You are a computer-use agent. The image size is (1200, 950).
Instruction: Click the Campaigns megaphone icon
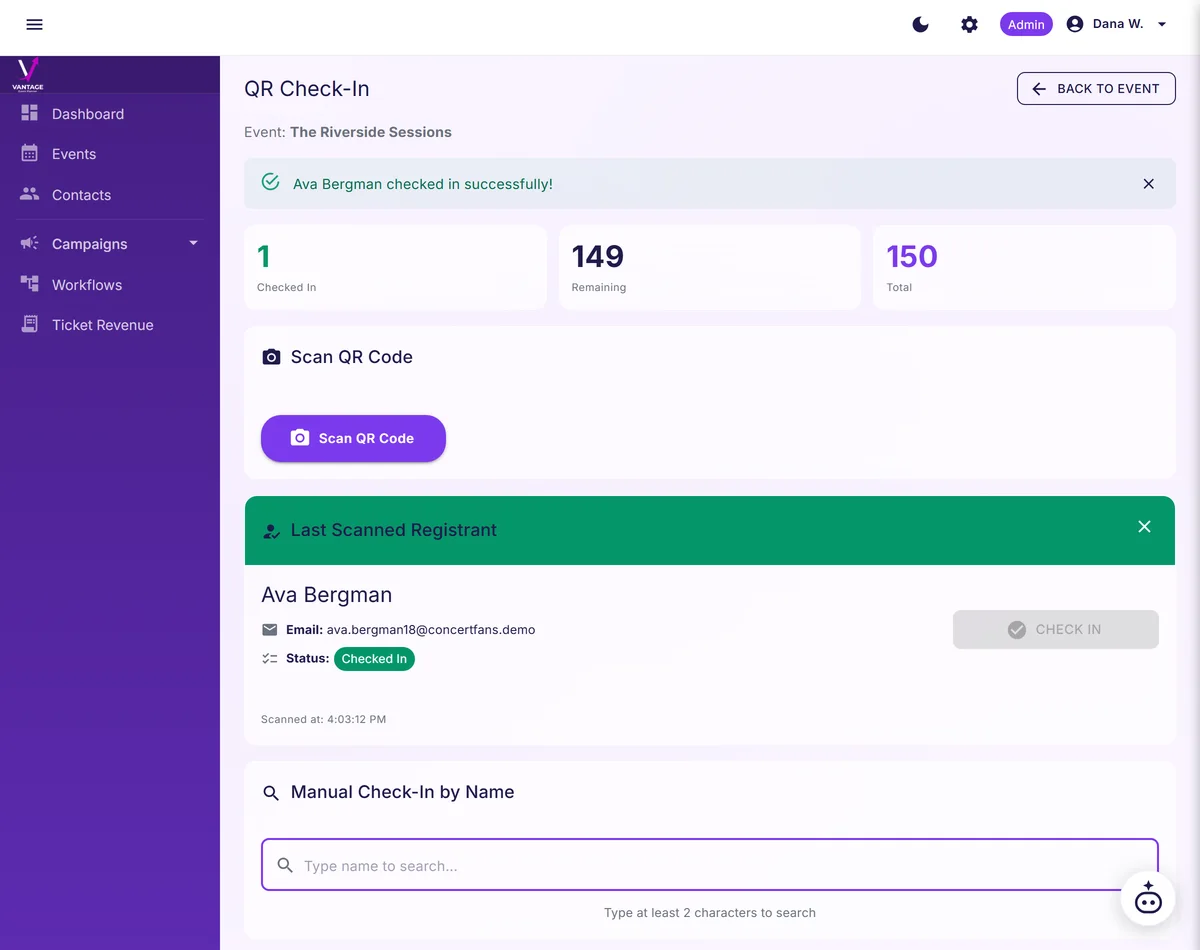pyautogui.click(x=30, y=243)
